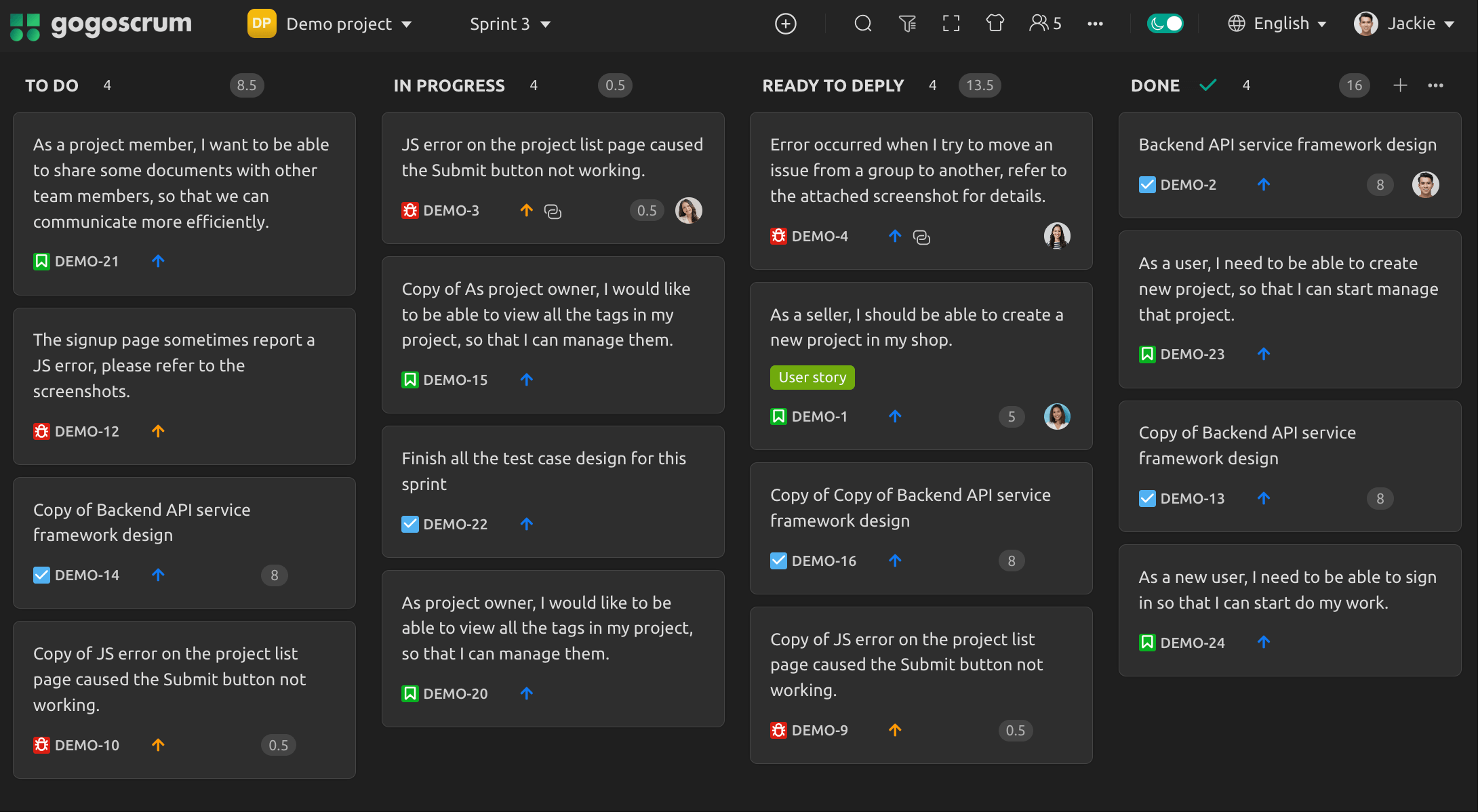Toggle the dark mode switch
This screenshot has height=812, width=1478.
coord(1165,24)
